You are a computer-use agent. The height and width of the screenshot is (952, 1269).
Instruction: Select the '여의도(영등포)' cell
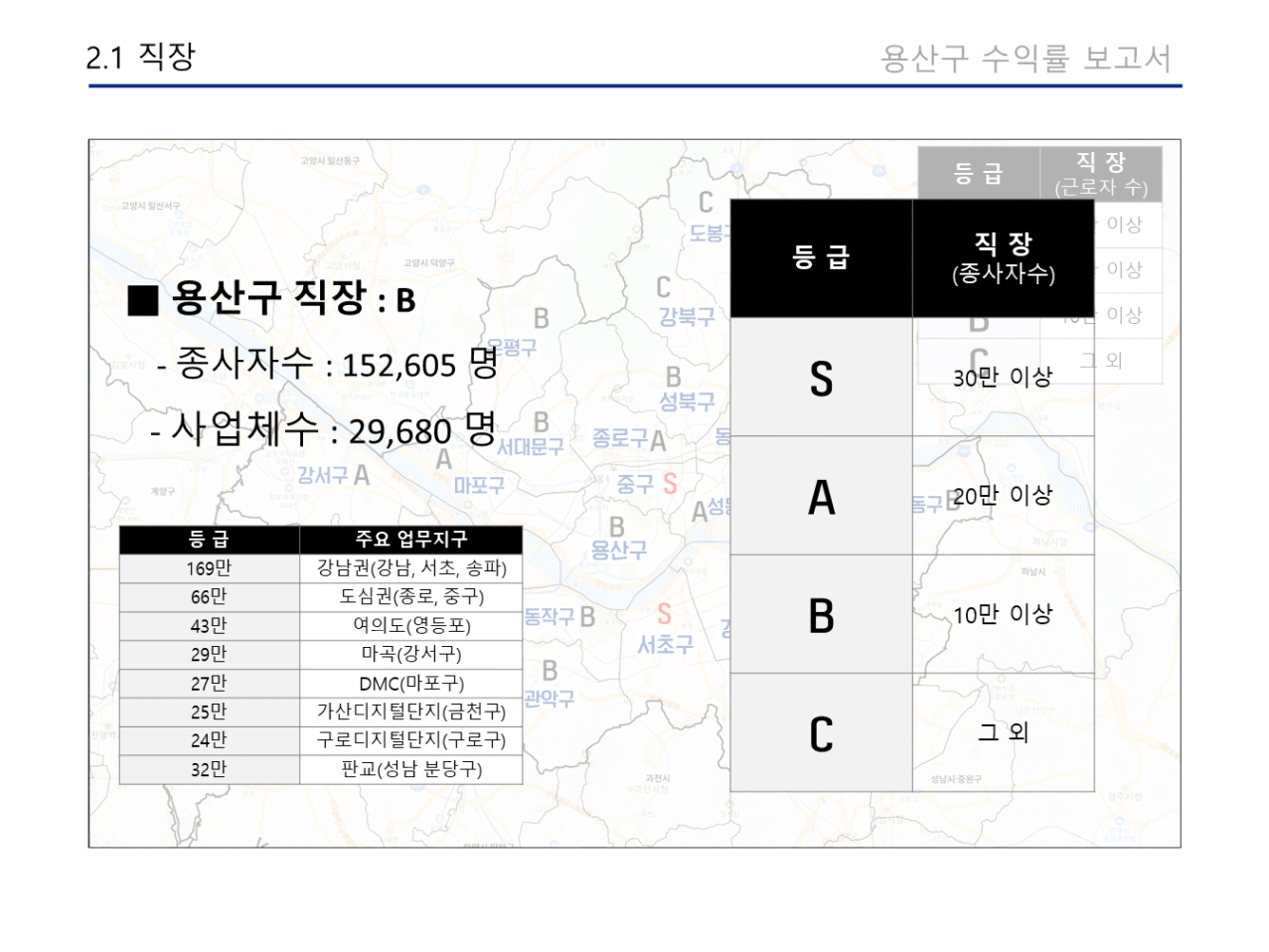point(411,626)
